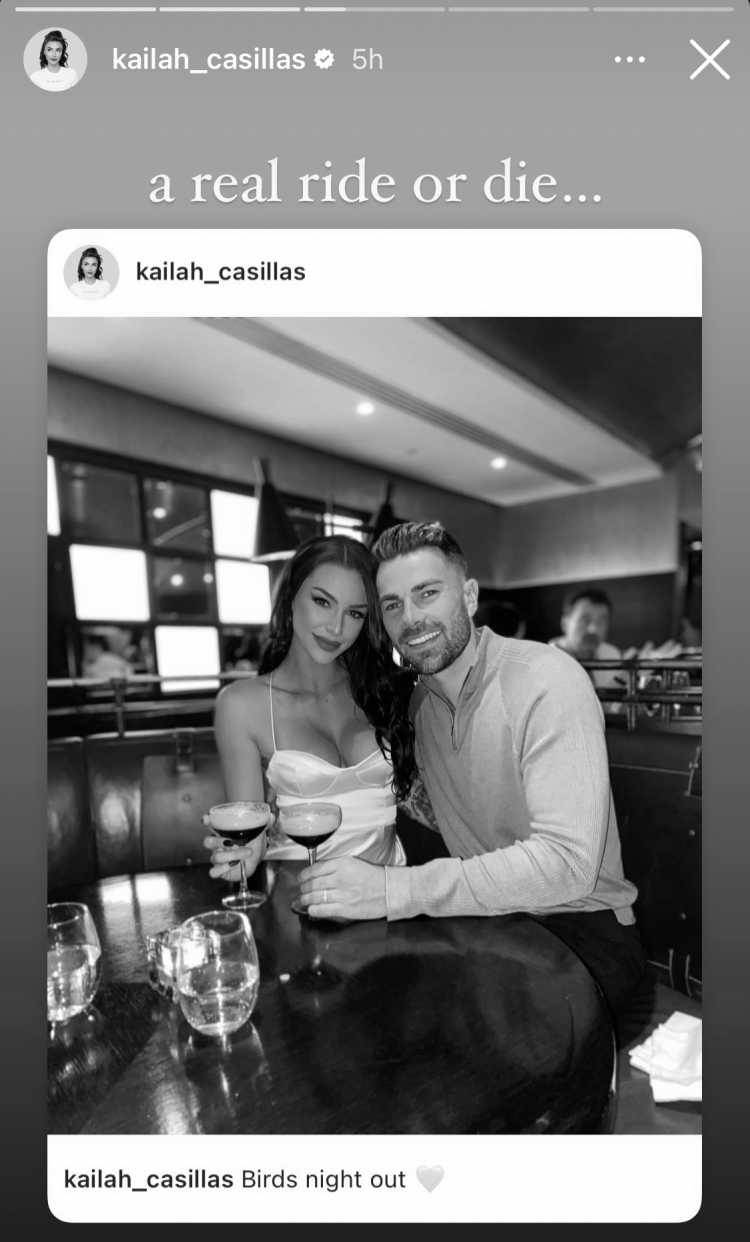Go to the last story progress segment

663,9
